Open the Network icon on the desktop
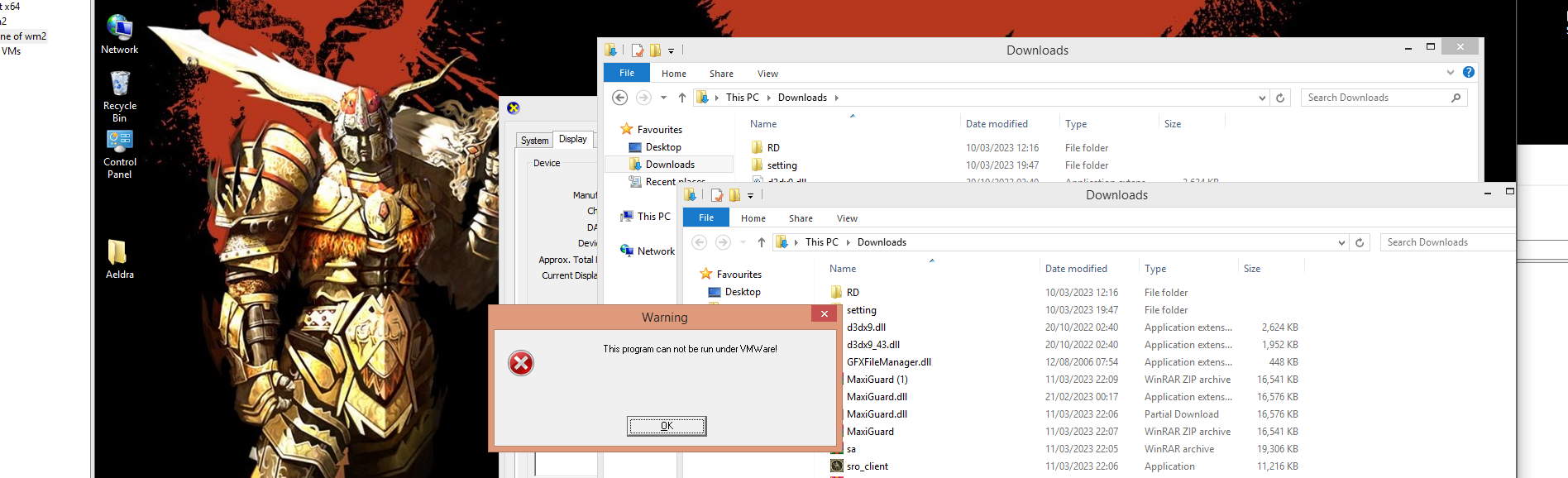The image size is (1568, 478). (x=119, y=34)
